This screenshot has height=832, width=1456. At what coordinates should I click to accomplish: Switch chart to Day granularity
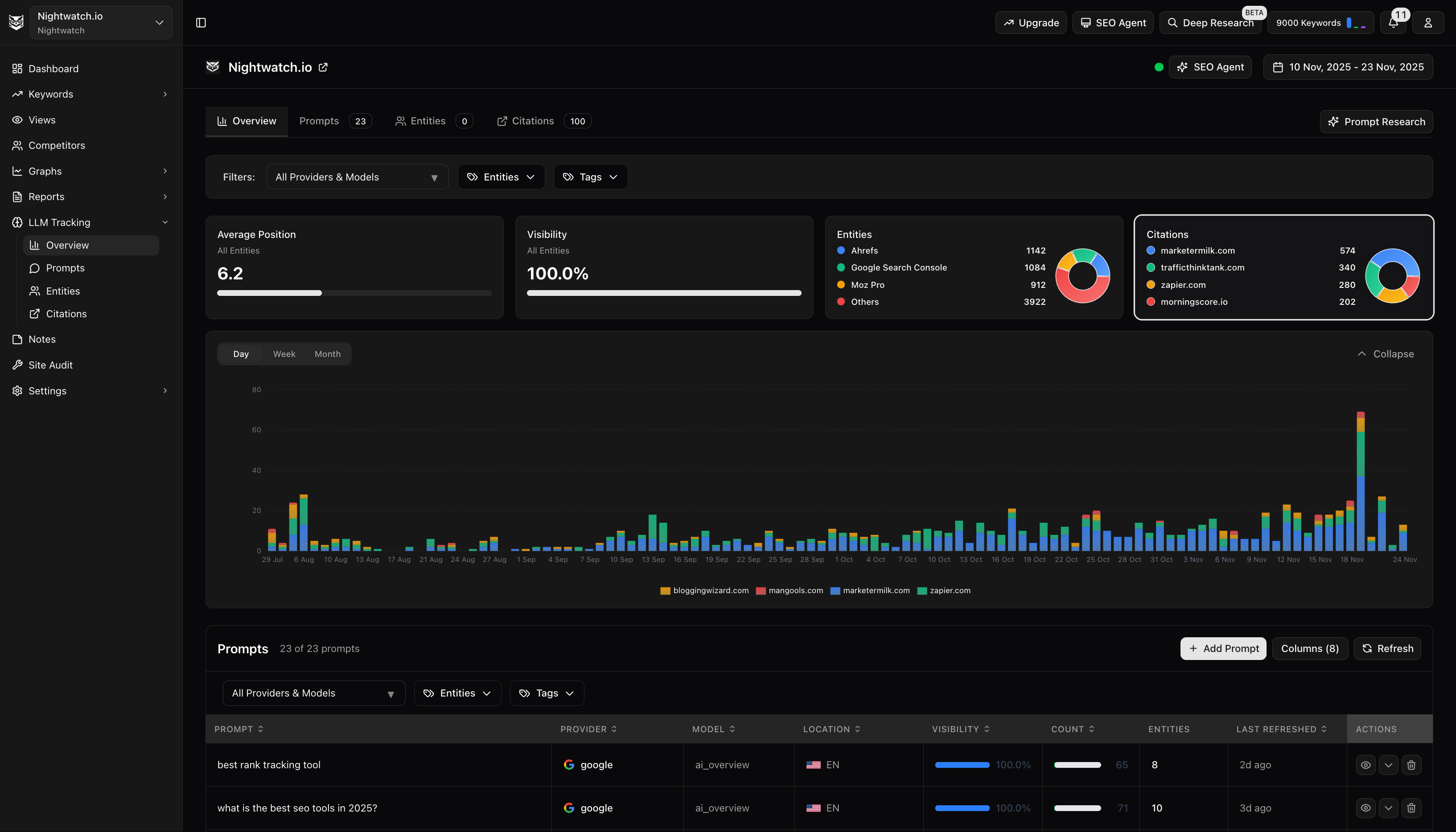(x=241, y=354)
